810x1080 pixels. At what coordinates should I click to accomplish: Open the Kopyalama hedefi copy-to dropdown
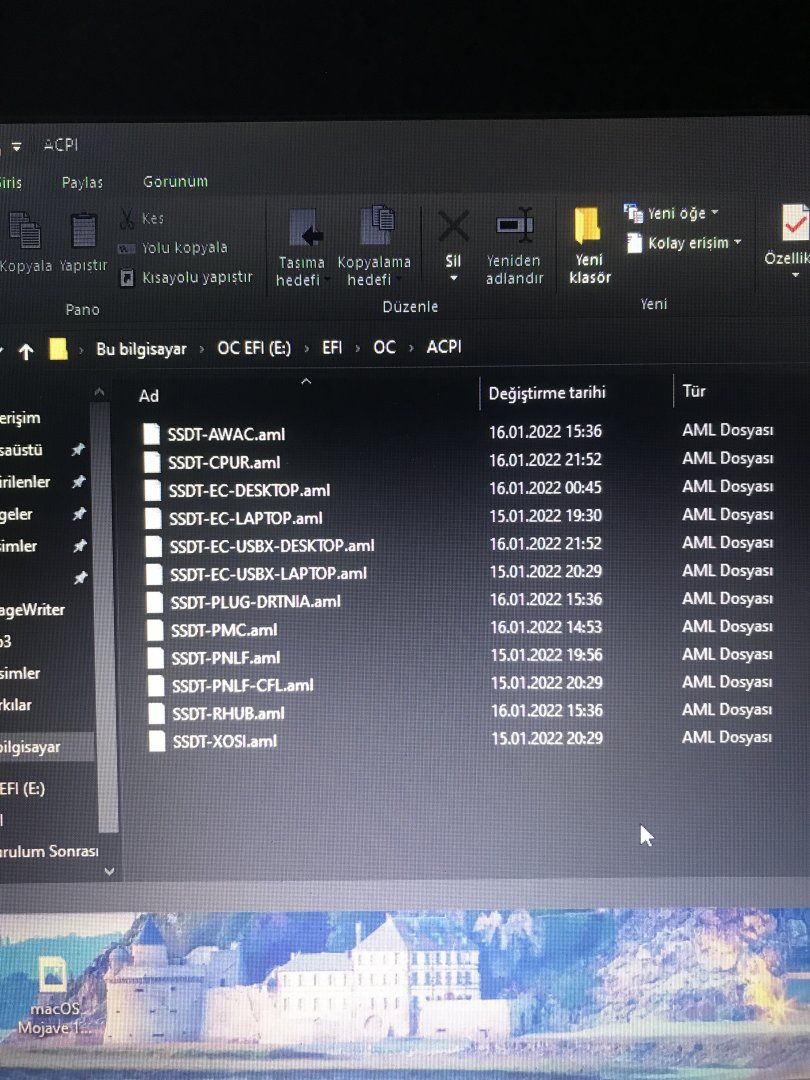374,247
